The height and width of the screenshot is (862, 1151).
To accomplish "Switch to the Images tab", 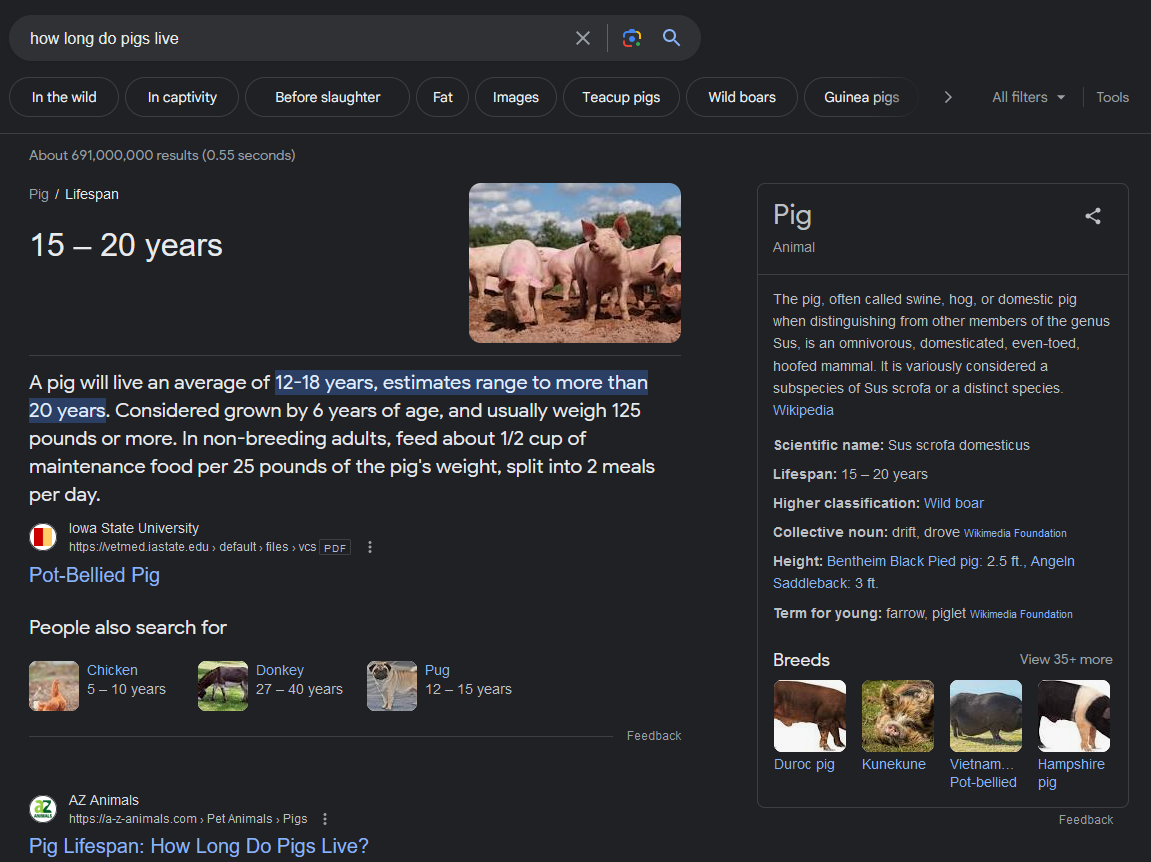I will coord(515,97).
